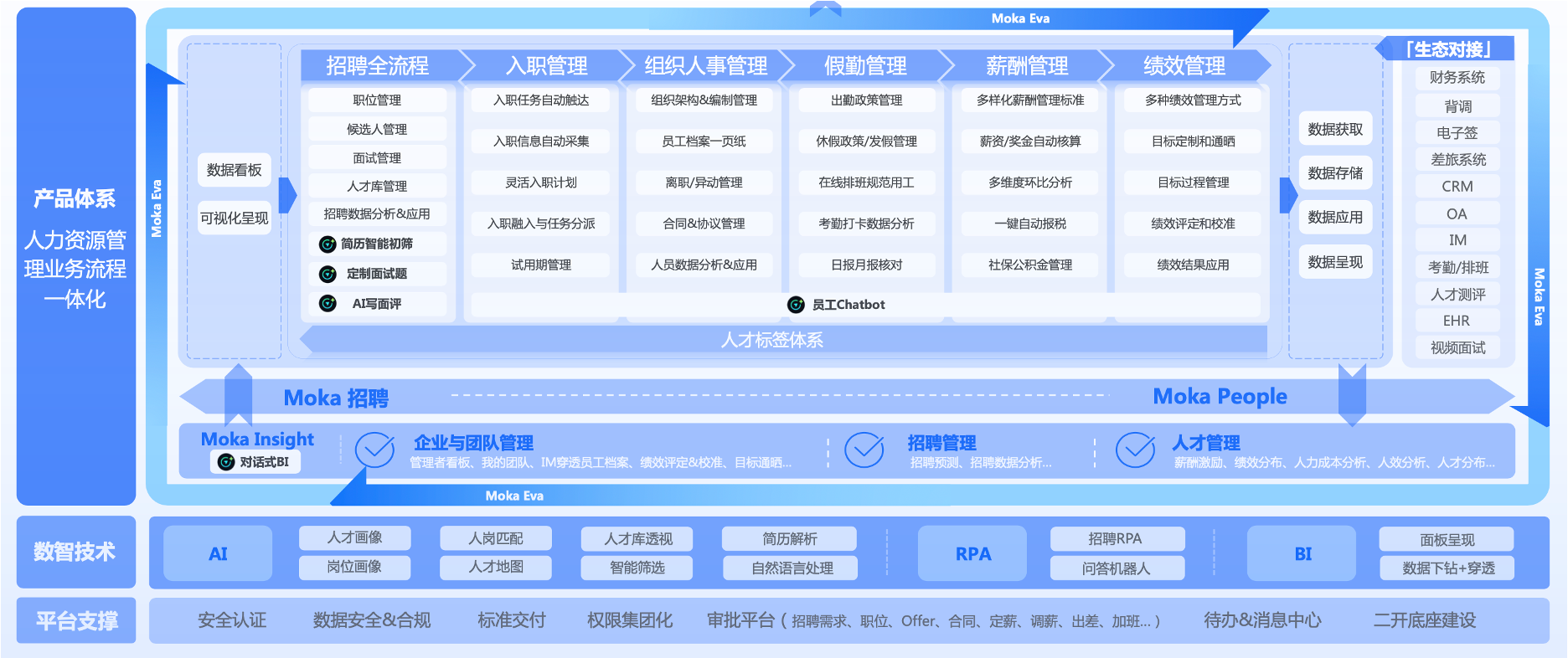Click the AI icon beside 定制面试题
The width and height of the screenshot is (1568, 658).
[x=328, y=275]
